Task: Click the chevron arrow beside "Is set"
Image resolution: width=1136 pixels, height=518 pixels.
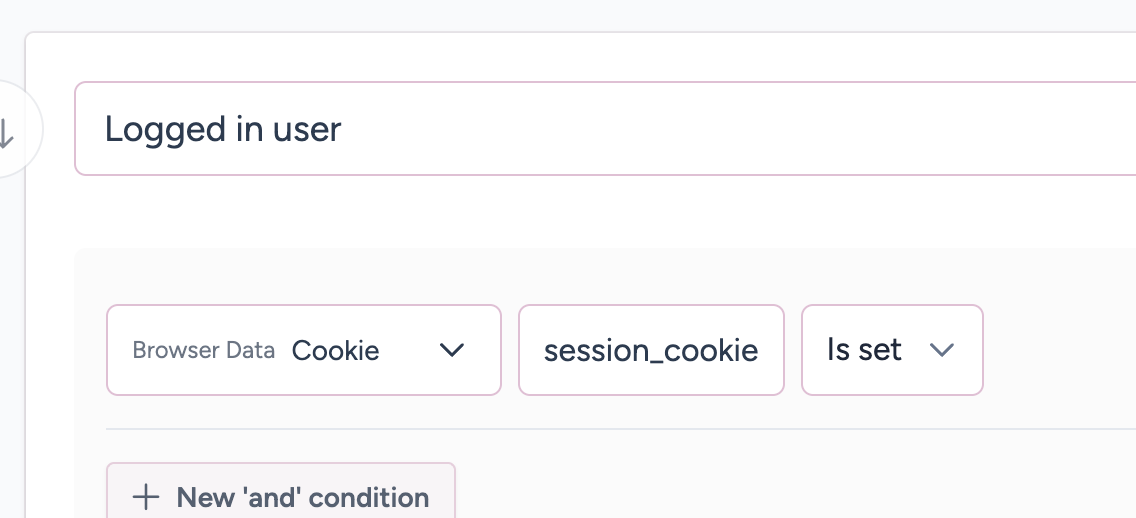Action: pos(941,350)
